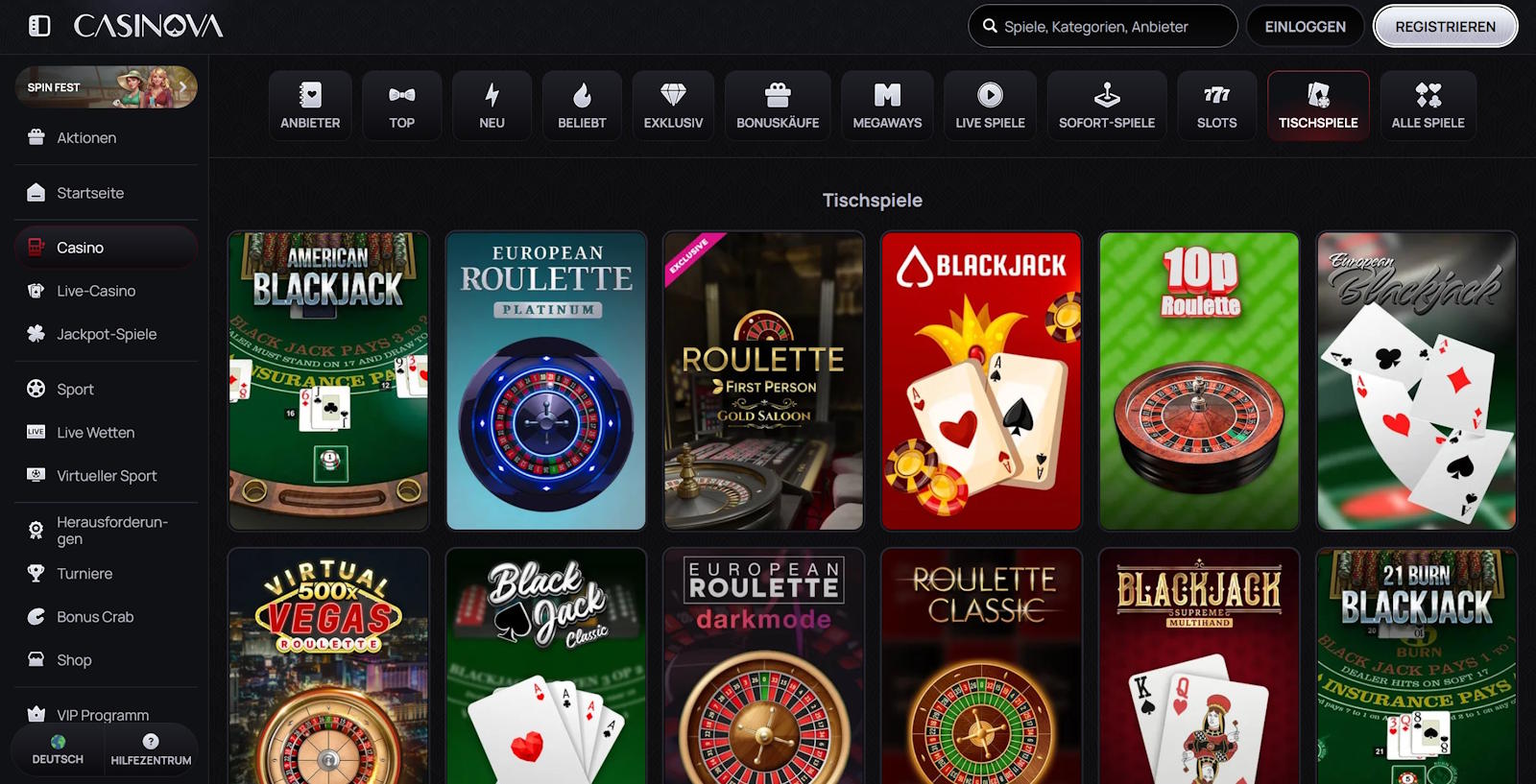Click the Jackpot-Spiele icon
1536x784 pixels.
point(36,334)
